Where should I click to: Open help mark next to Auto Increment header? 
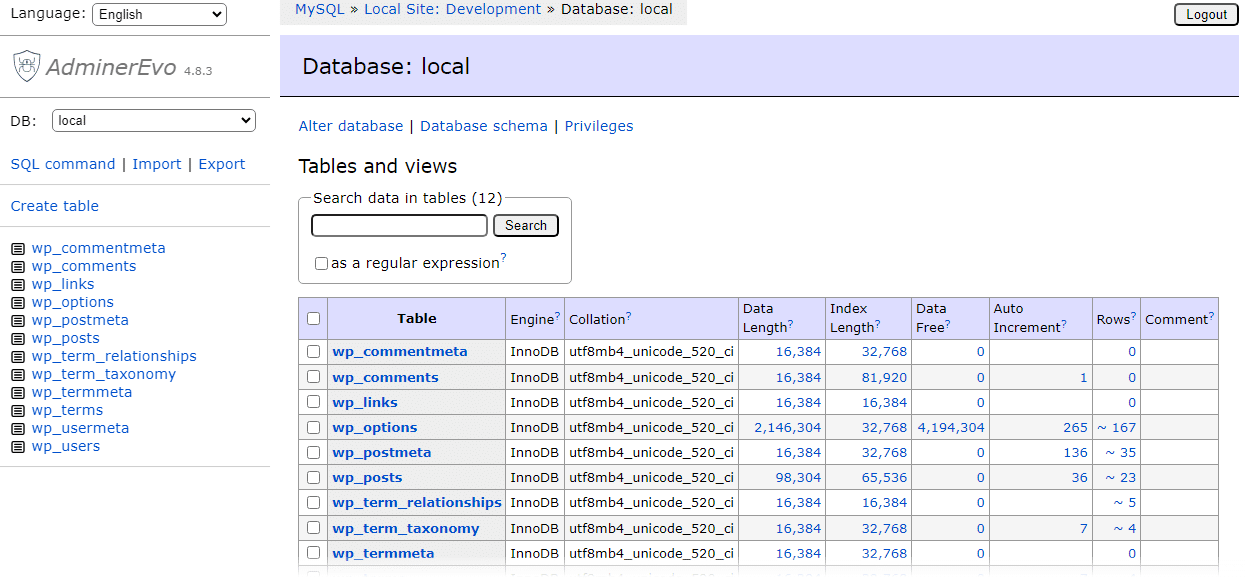pyautogui.click(x=1064, y=324)
